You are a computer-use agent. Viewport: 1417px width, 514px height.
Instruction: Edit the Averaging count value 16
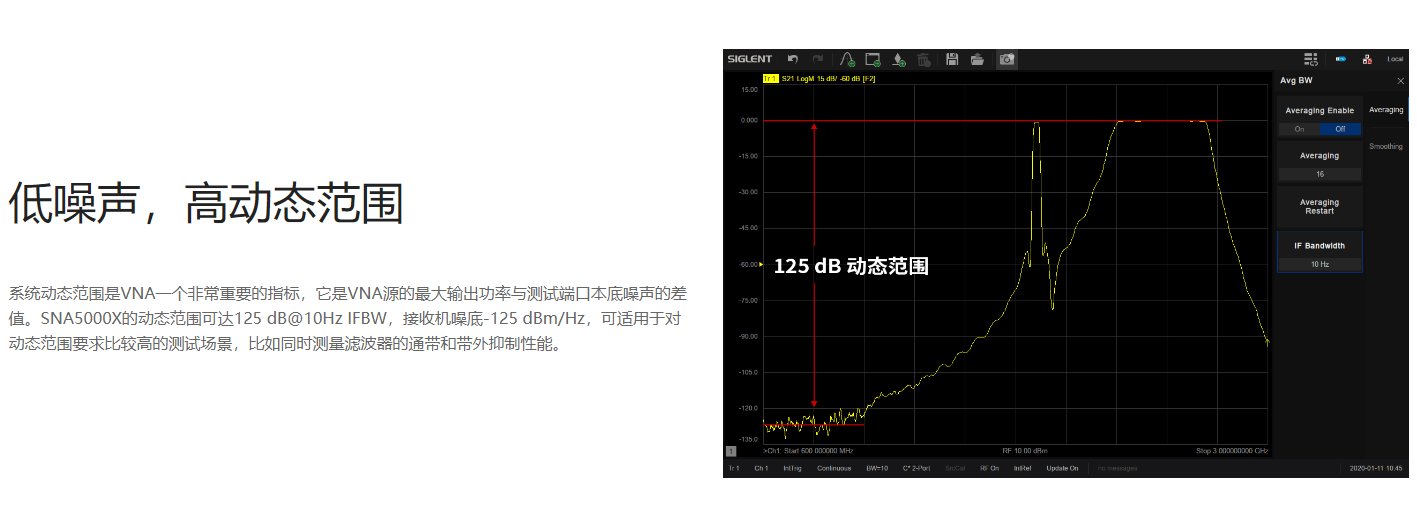(1320, 174)
